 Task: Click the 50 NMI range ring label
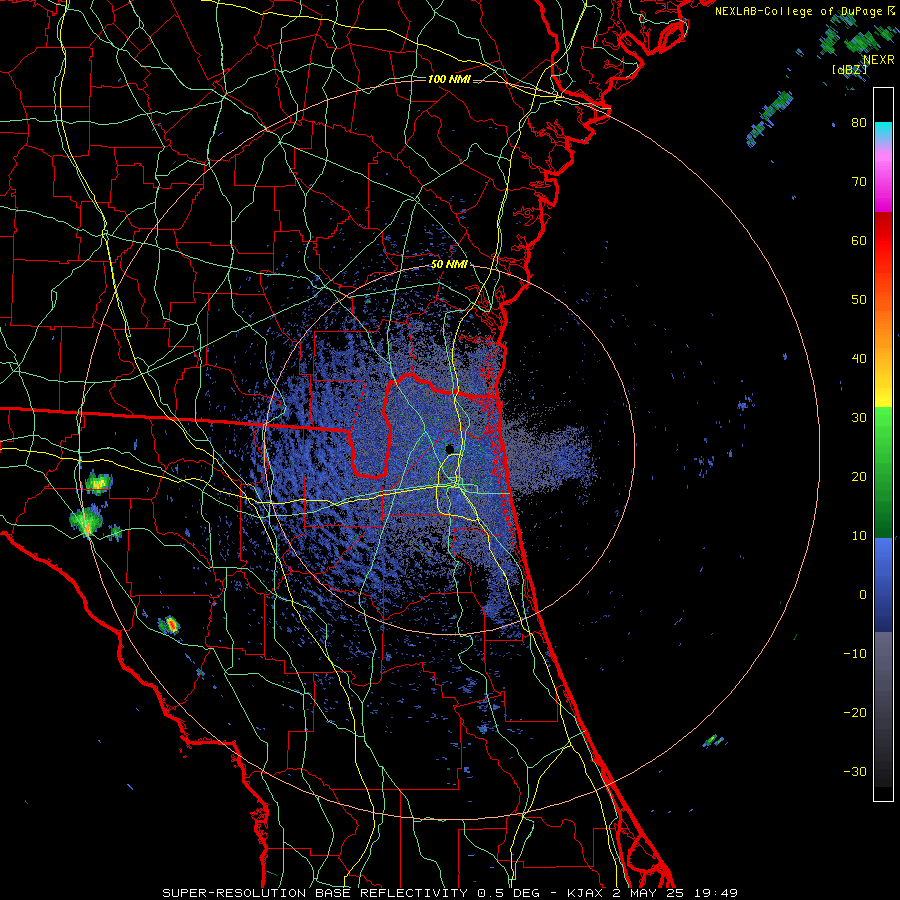449,265
